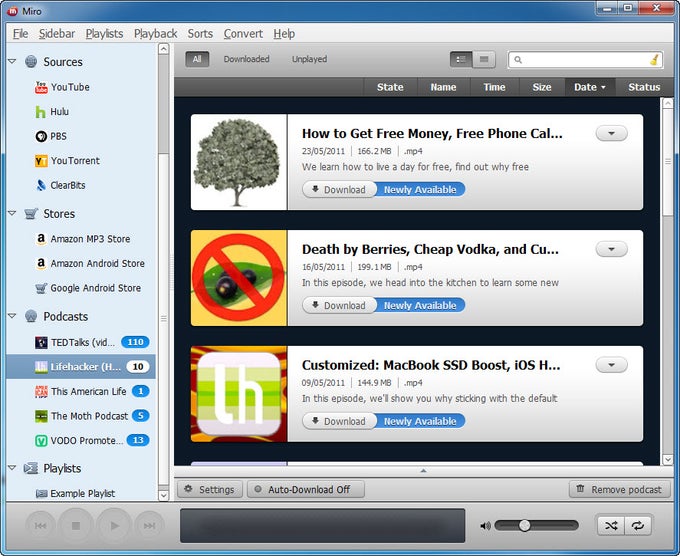Screen dimensions: 680x556
Task: Open dropdown for MacBook SSD Boost episode
Action: coord(611,365)
